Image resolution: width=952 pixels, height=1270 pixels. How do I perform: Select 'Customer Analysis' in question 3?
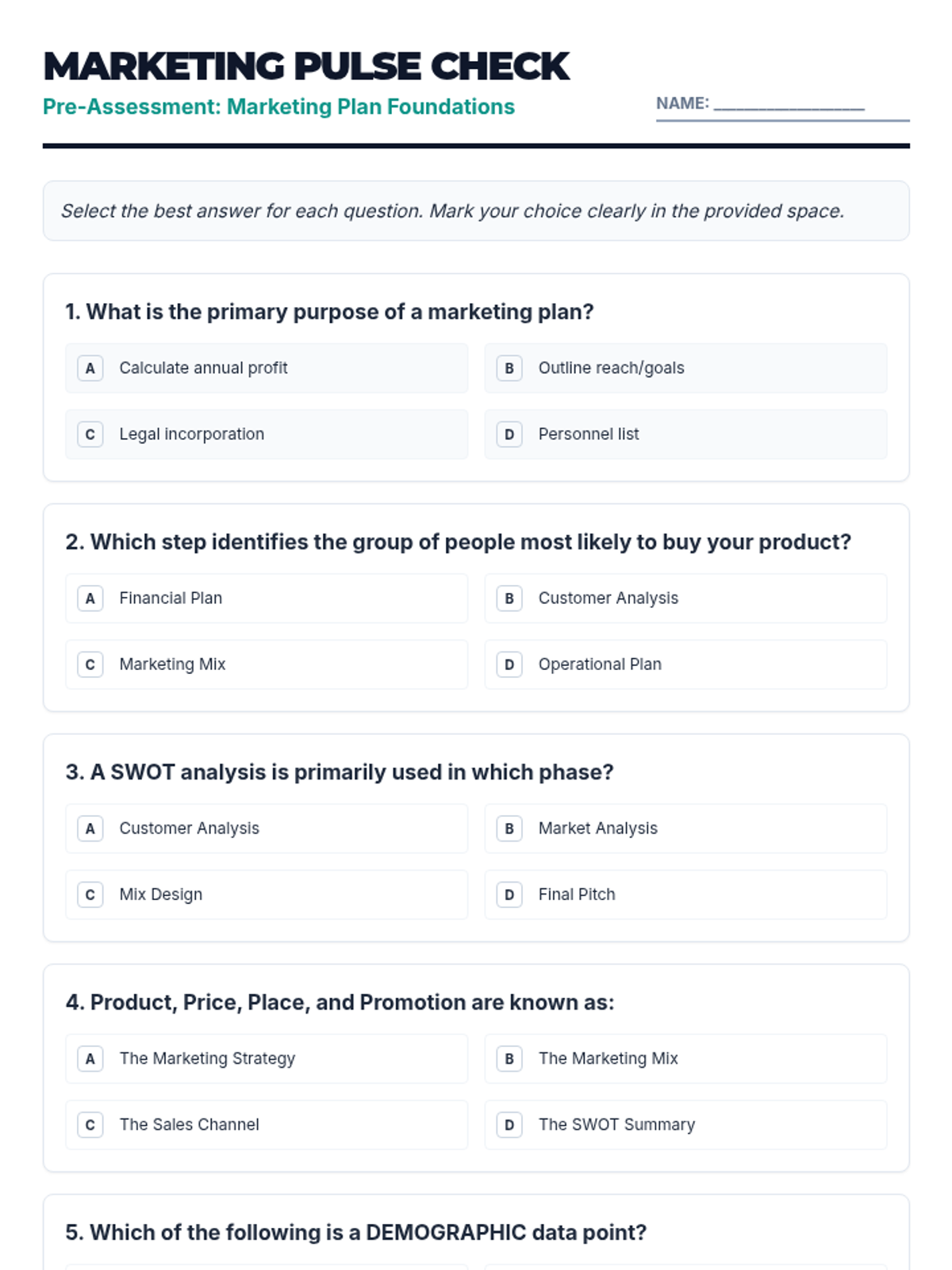point(267,829)
